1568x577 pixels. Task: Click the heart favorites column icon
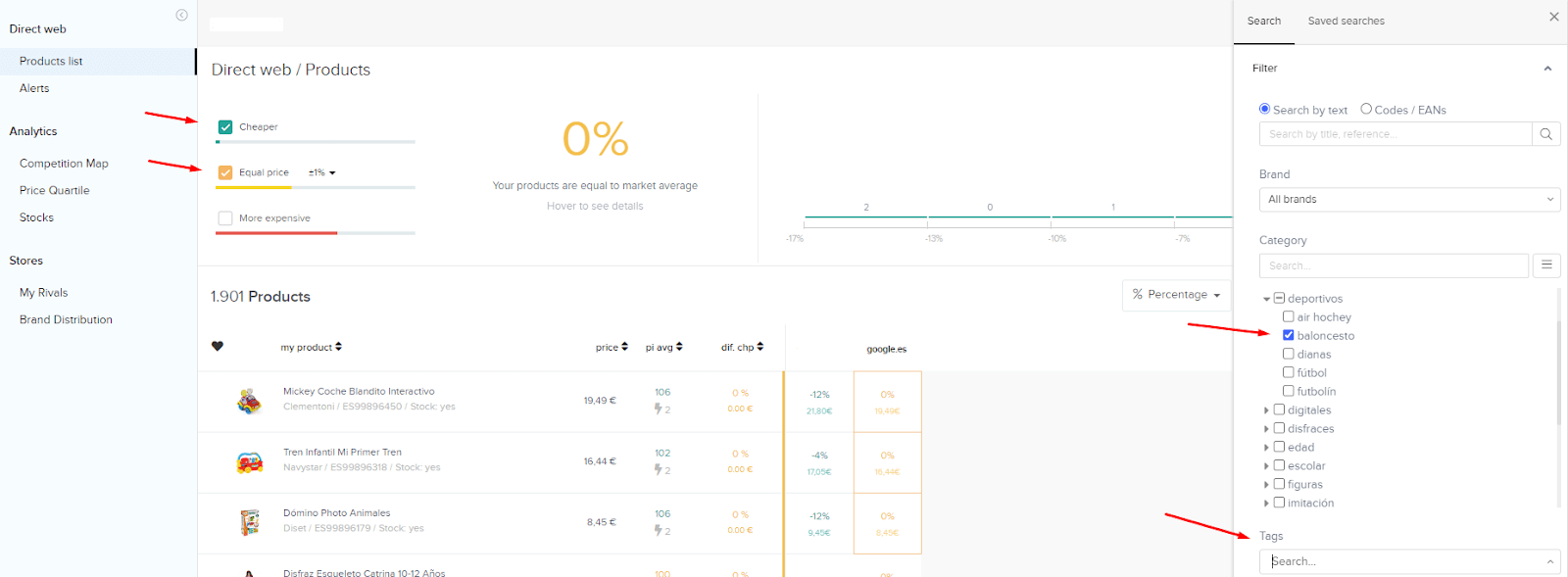pyautogui.click(x=218, y=346)
